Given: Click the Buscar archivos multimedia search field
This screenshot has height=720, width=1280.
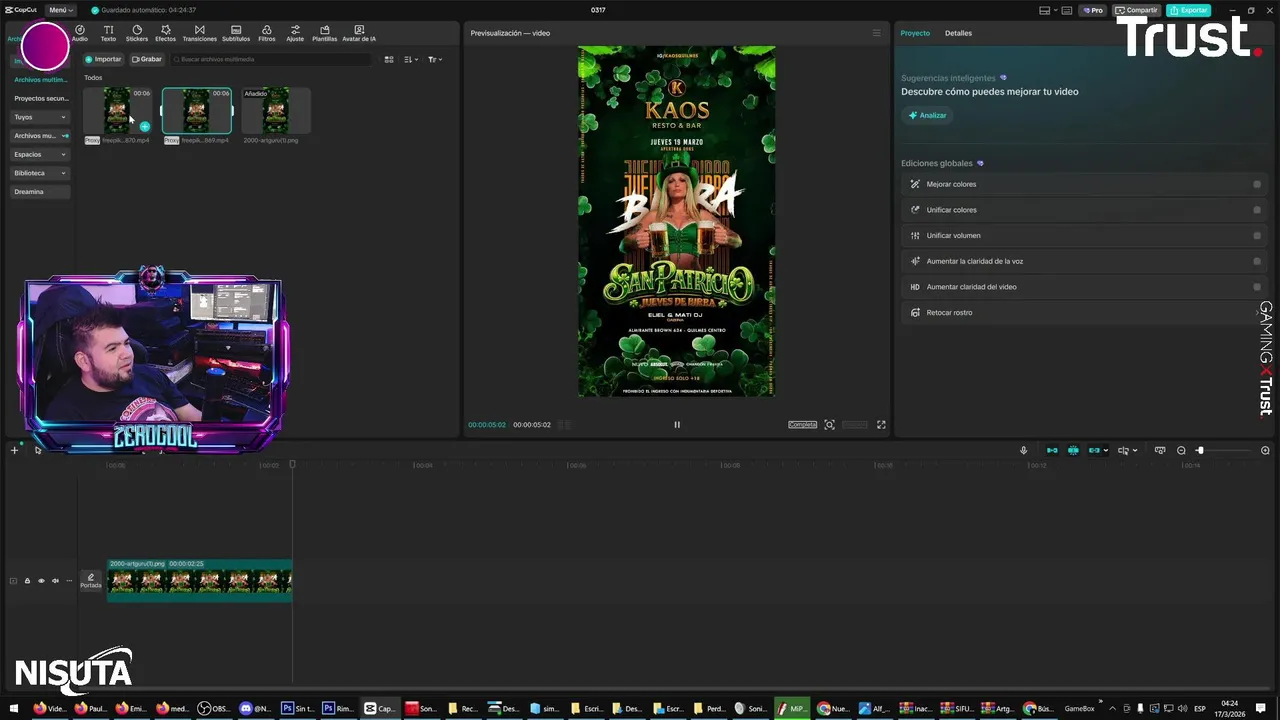Looking at the screenshot, I should point(270,59).
